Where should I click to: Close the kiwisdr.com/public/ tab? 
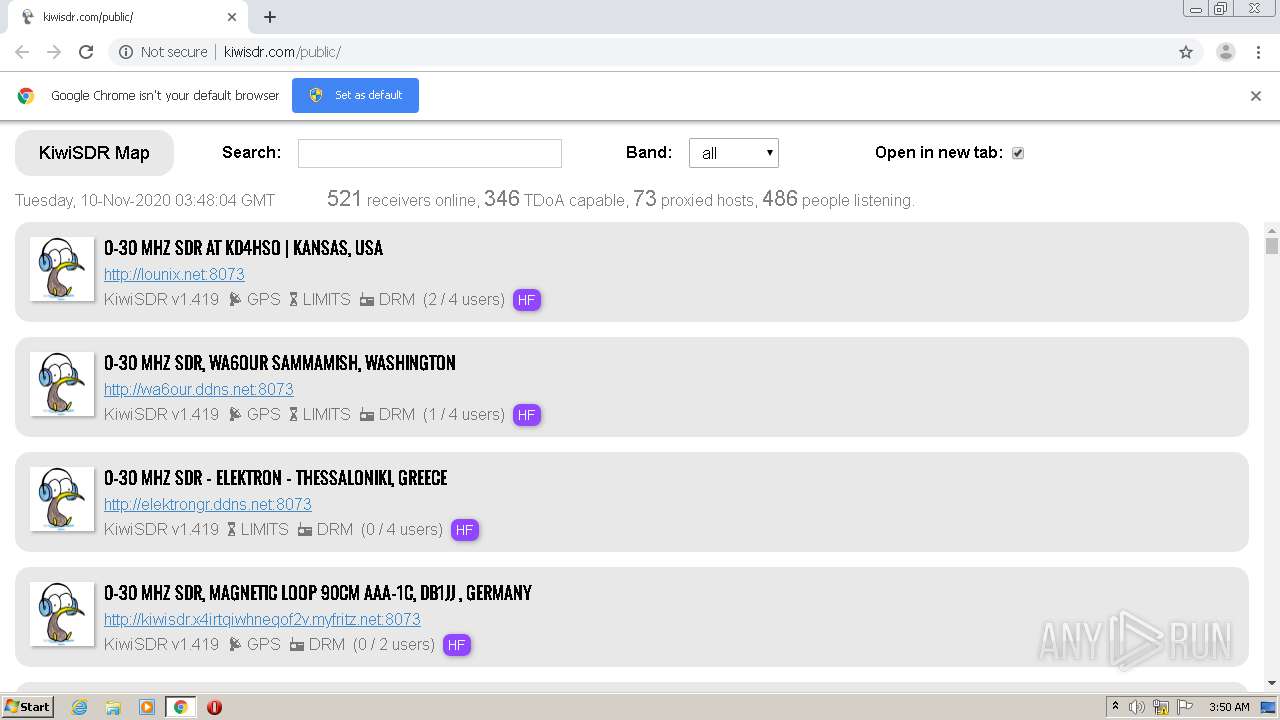pos(232,17)
